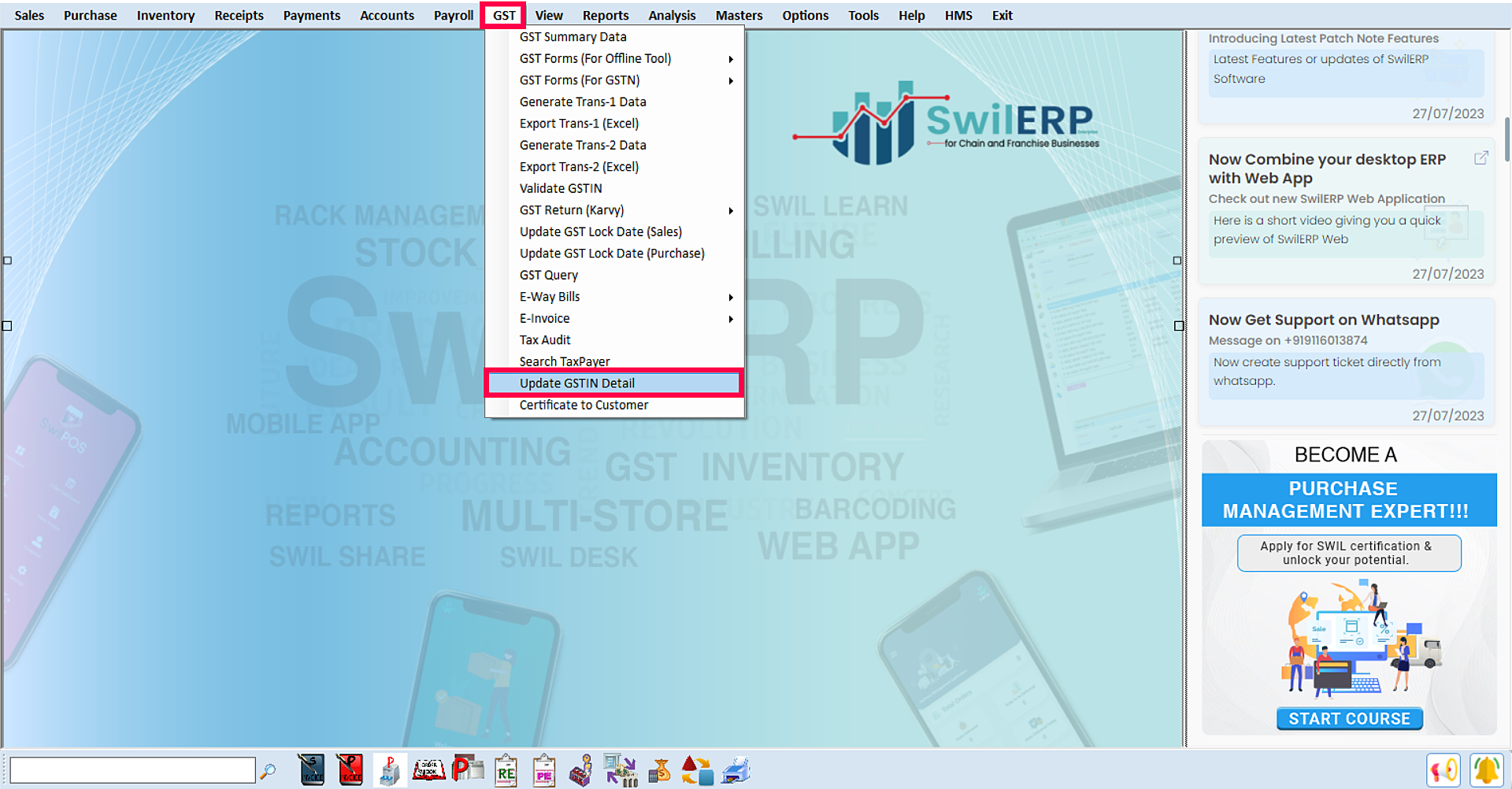Open the Payments menu
1512x789 pixels.
(x=312, y=15)
